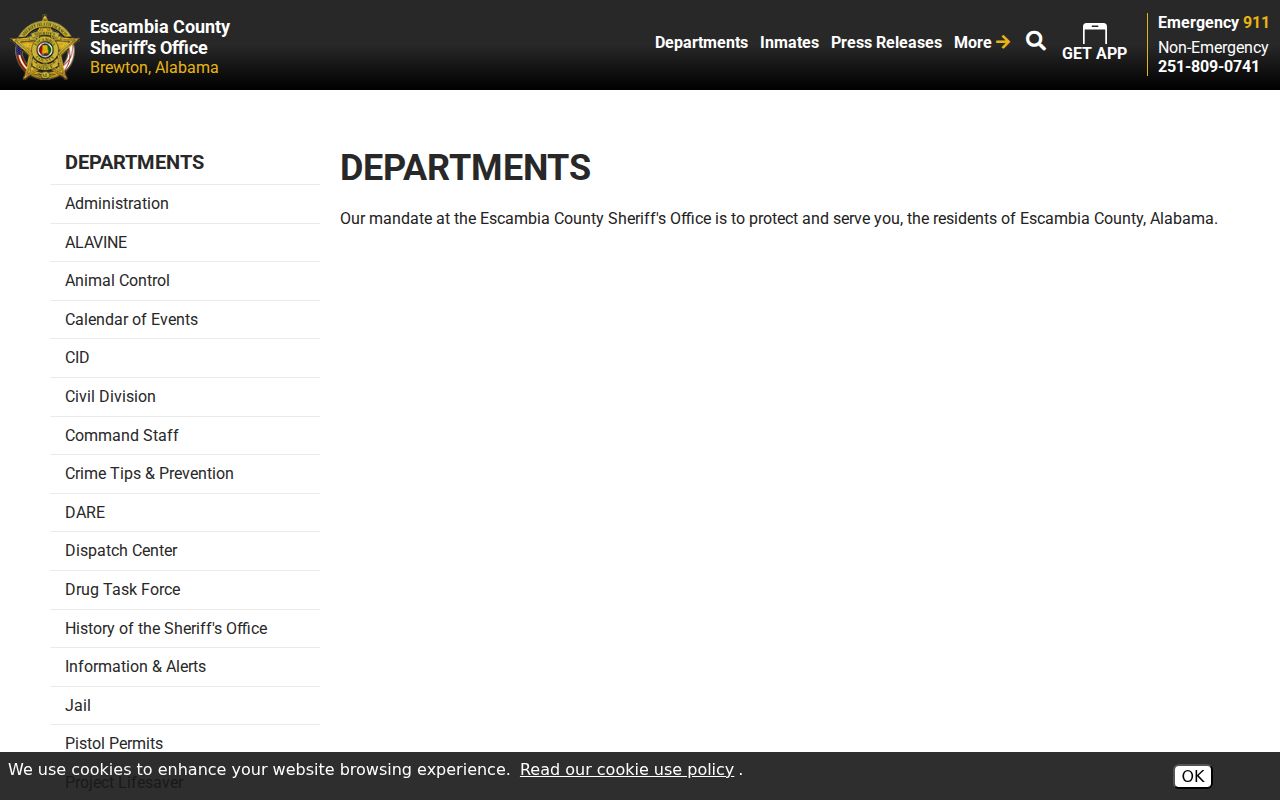1280x800 pixels.
Task: Click the Sheriff's Office star badge logo
Action: [45, 46]
